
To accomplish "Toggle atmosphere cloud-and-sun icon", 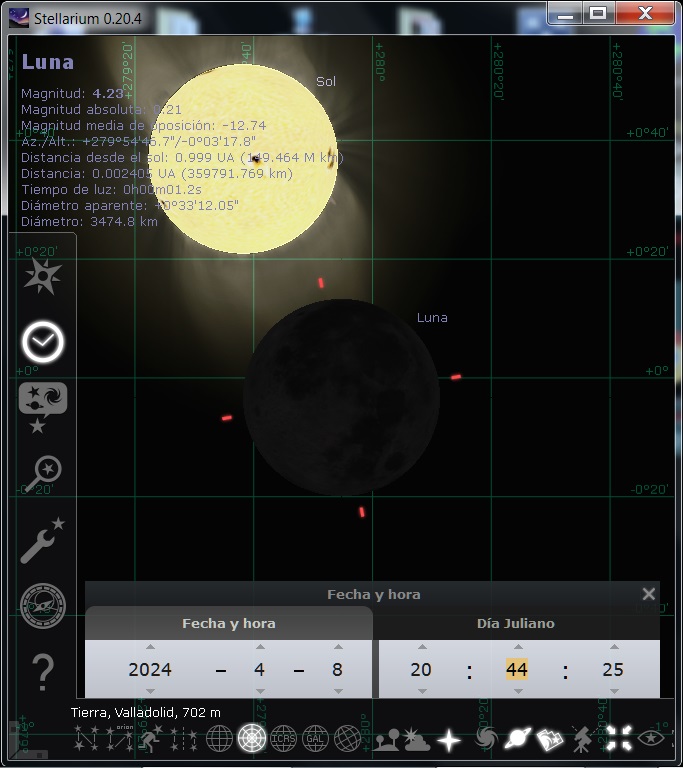I will coord(416,739).
